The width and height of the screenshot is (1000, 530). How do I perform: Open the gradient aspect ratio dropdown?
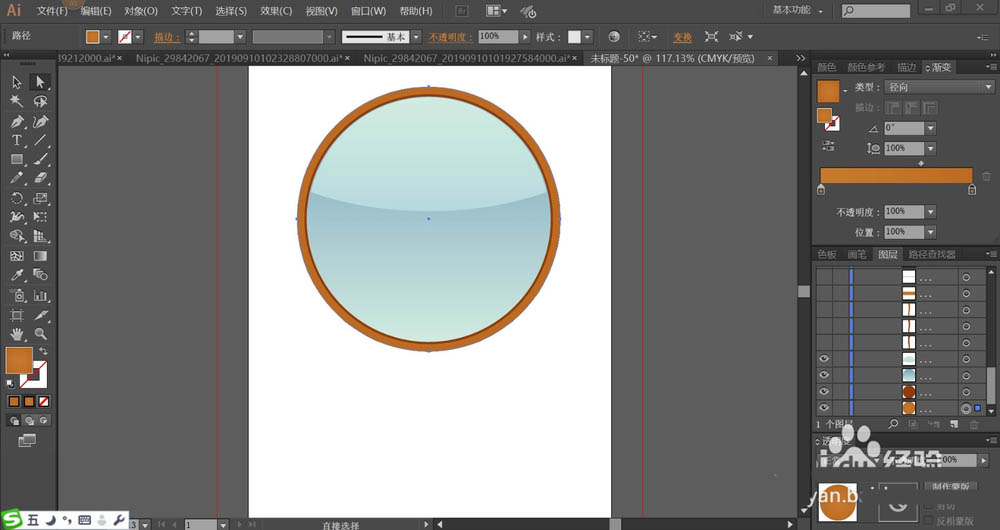coord(930,149)
